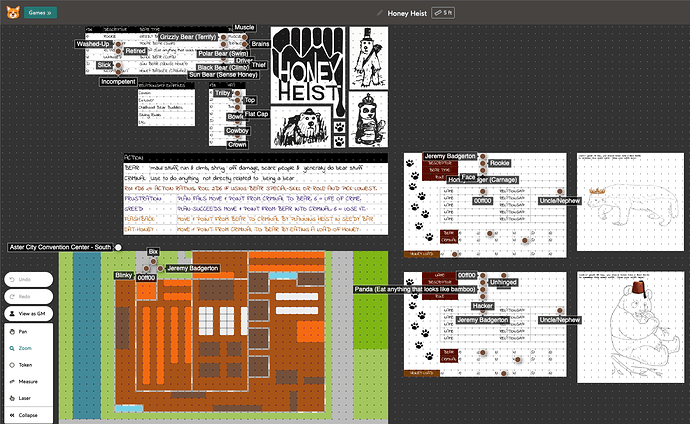Select the Sun Bear (Sense Honey) label
This screenshot has width=690, height=424.
pyautogui.click(x=223, y=75)
